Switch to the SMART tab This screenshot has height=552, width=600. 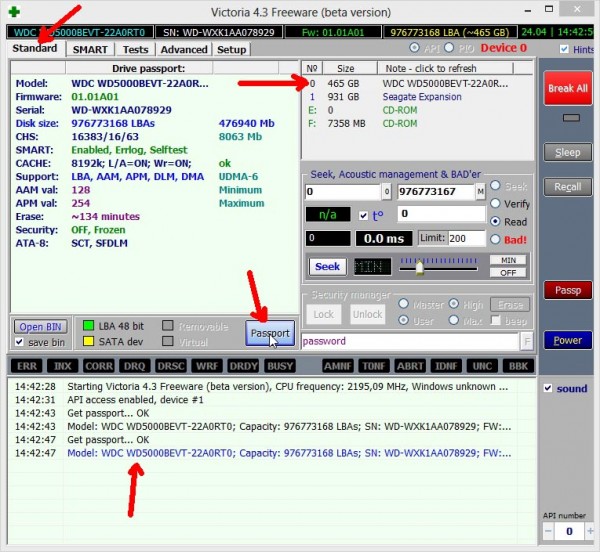[90, 49]
